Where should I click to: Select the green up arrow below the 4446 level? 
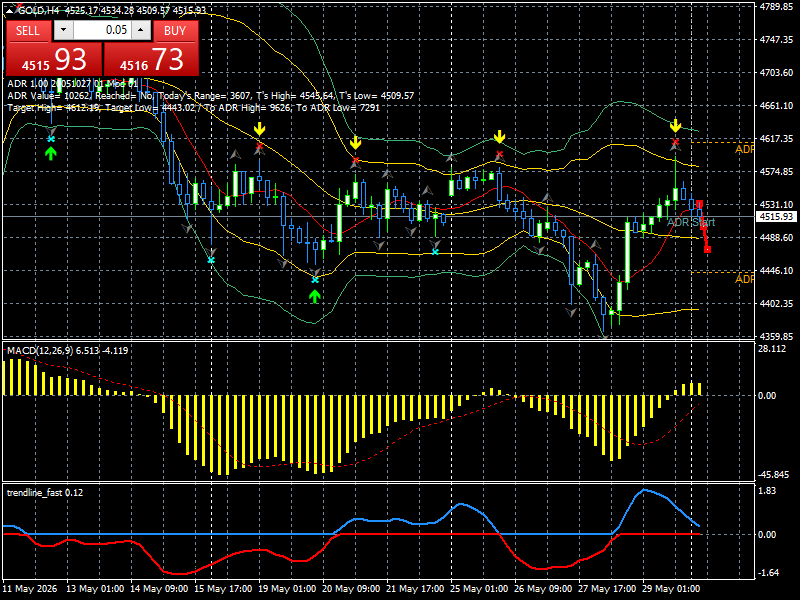tap(315, 296)
